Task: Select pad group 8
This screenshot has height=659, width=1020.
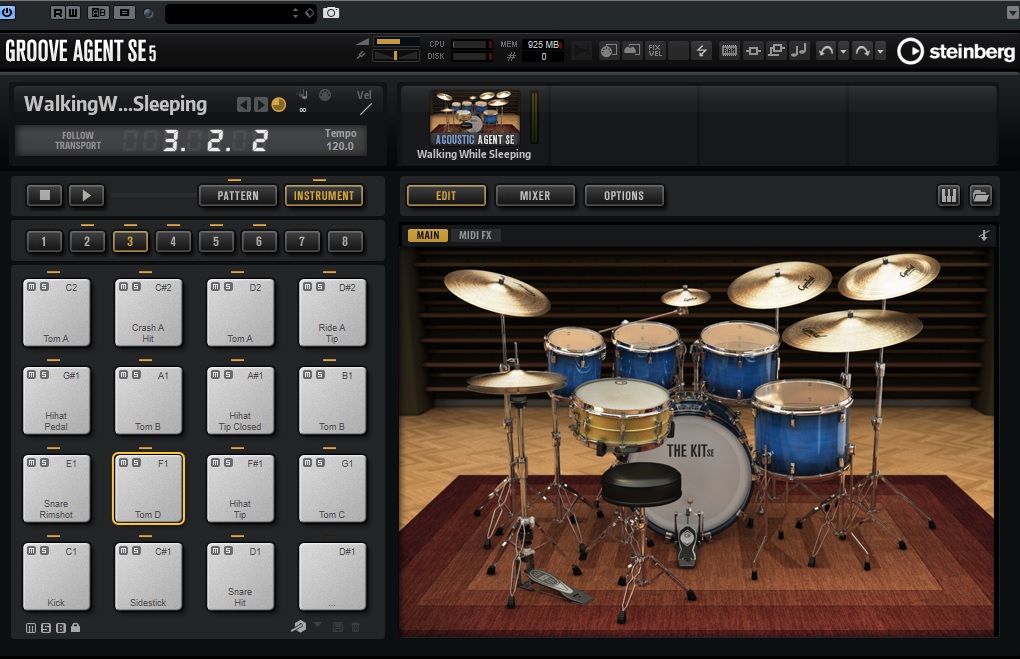Action: pos(345,241)
